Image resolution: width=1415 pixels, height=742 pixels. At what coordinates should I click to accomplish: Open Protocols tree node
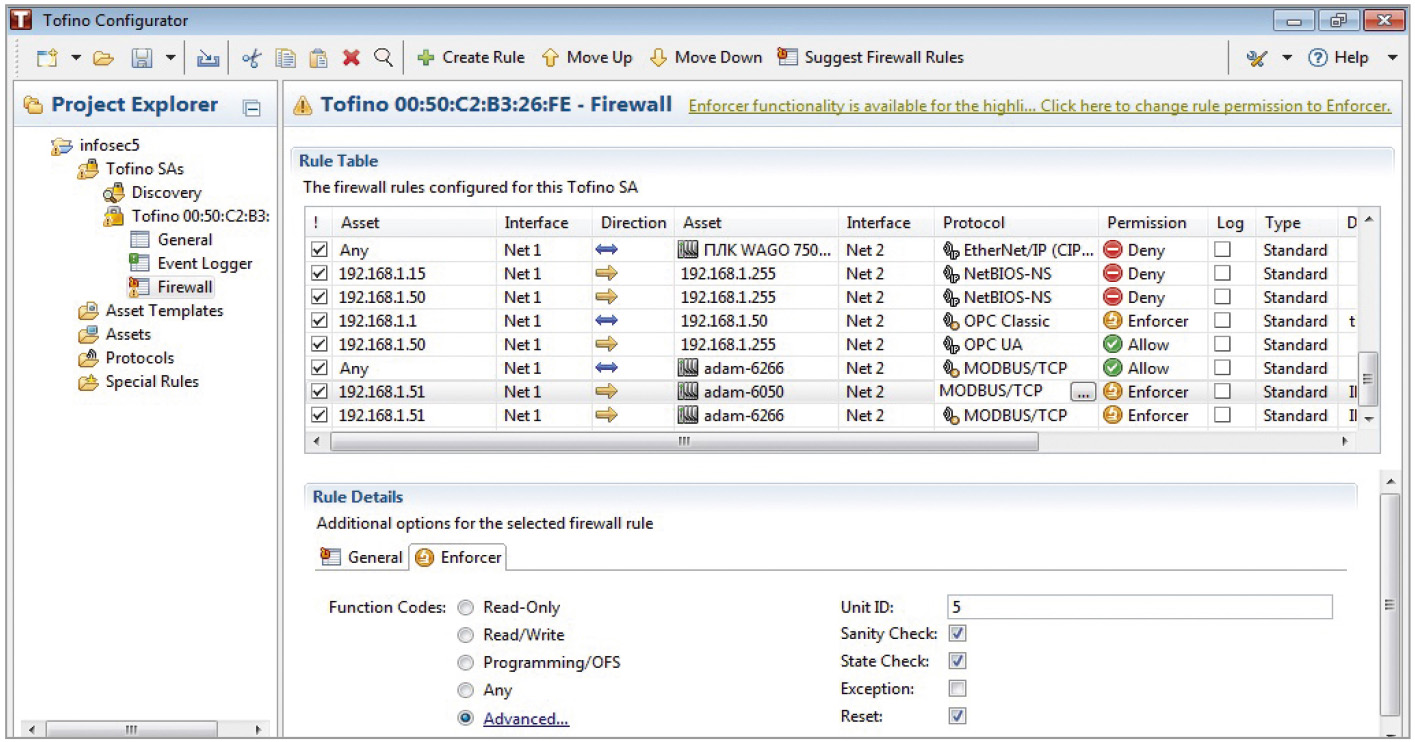click(139, 358)
